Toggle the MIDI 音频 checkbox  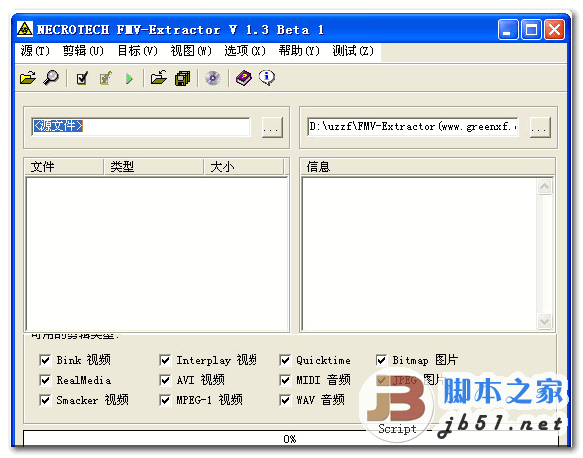click(285, 380)
